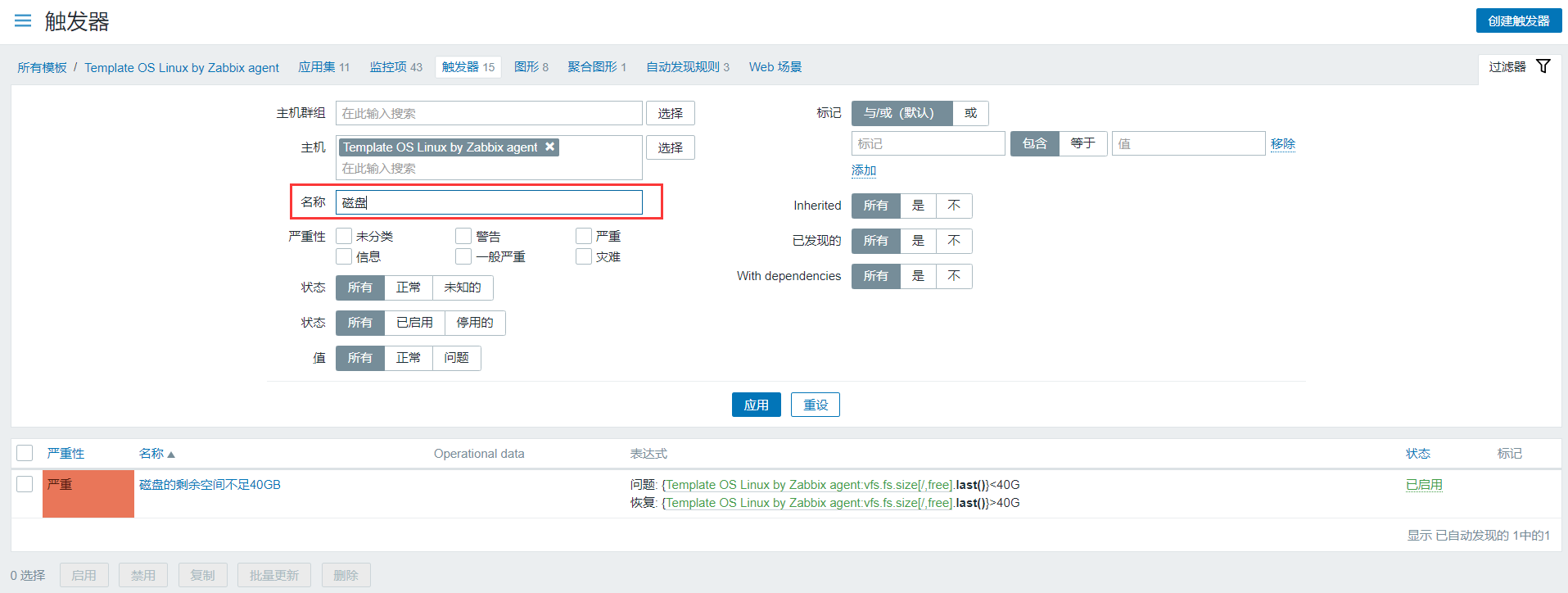Image resolution: width=1568 pixels, height=593 pixels.
Task: Set 已发现的 filter to 不
Action: click(954, 241)
